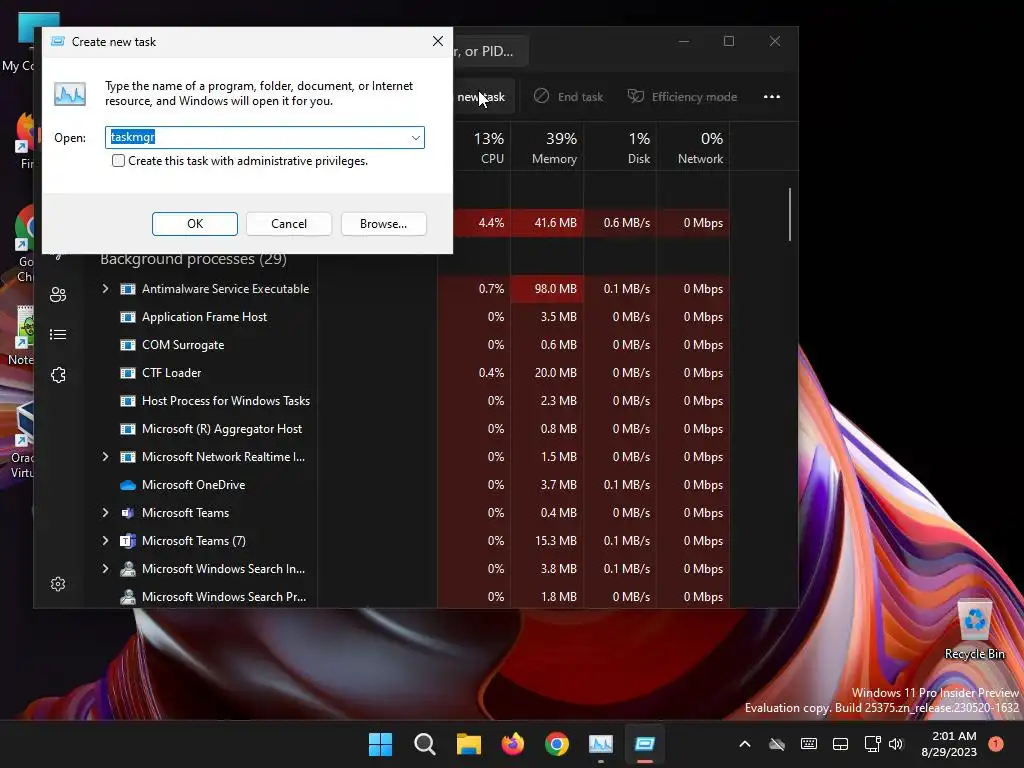
Task: Open the clock showing 2:01 AM
Action: [949, 744]
